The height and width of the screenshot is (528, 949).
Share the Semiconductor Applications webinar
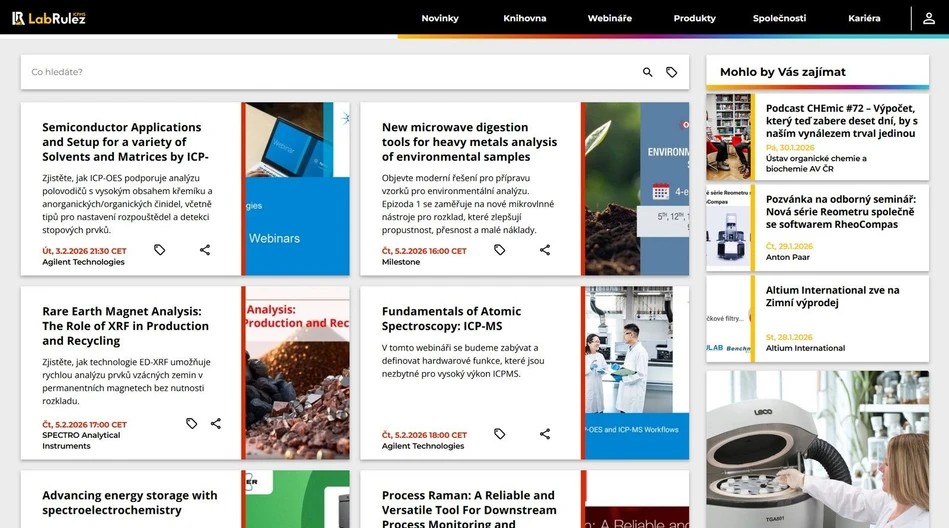click(205, 250)
